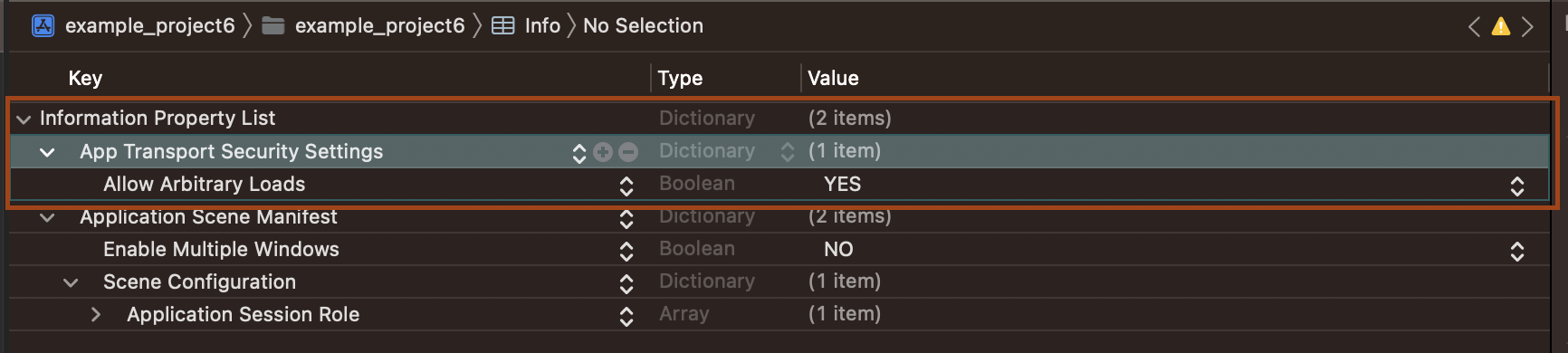Open Info breadcrumb menu item
Image resolution: width=1568 pixels, height=353 pixels.
coord(542,25)
